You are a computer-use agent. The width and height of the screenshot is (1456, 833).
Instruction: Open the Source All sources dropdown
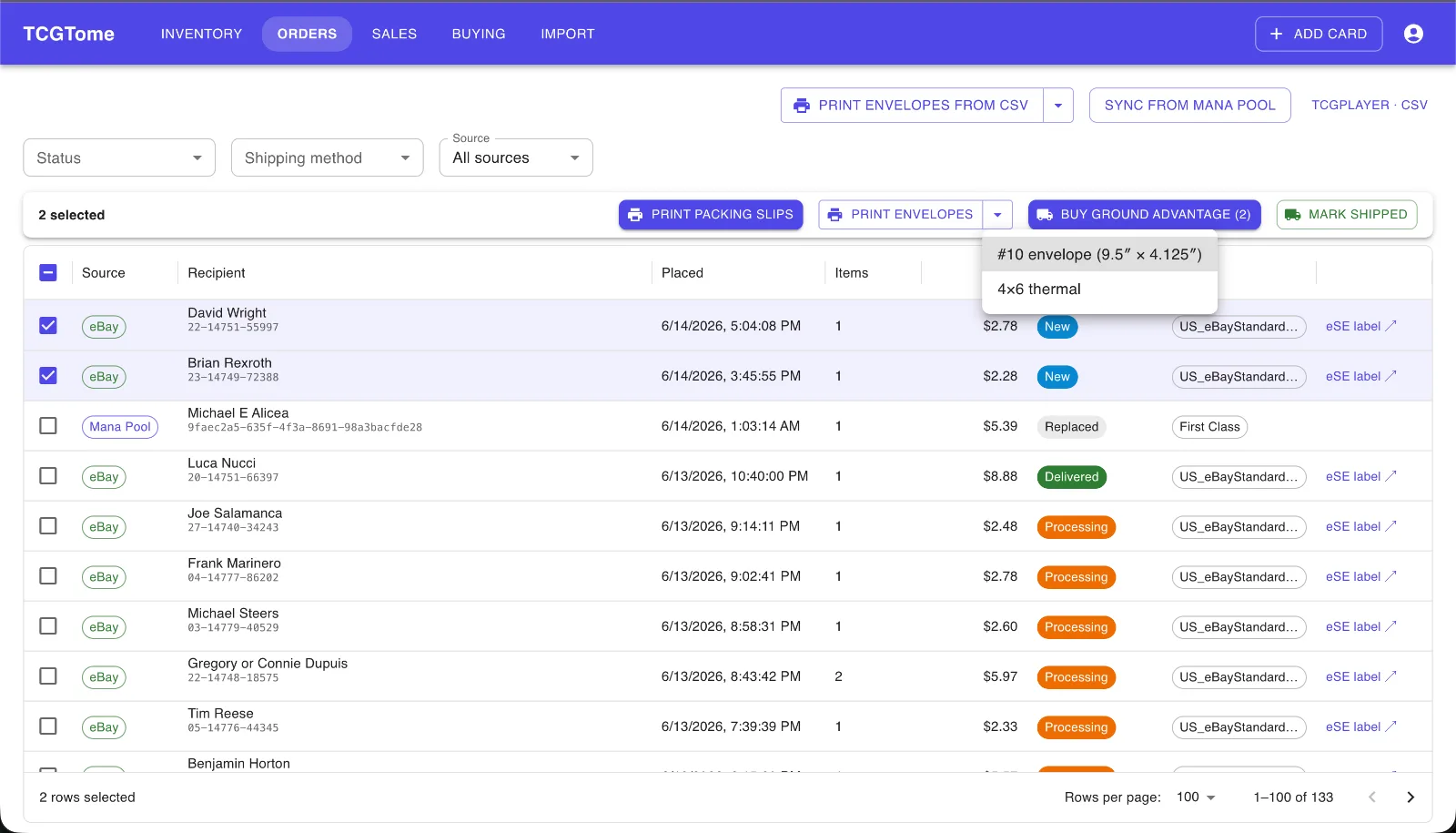point(516,157)
